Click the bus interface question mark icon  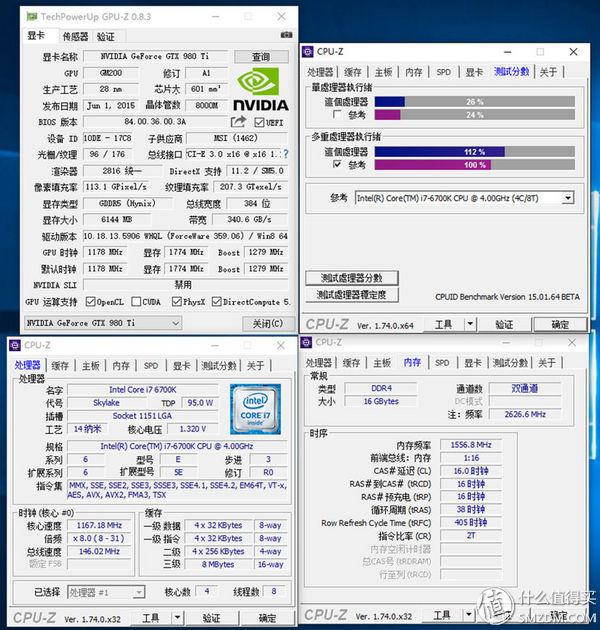pos(286,154)
